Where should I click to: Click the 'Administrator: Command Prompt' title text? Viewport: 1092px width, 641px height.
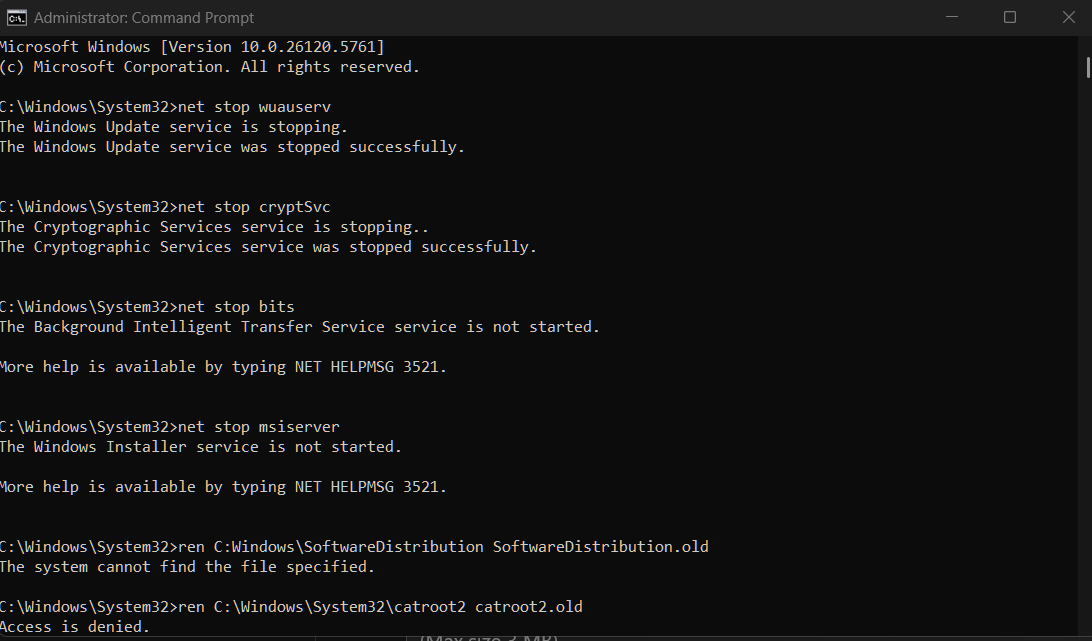(145, 17)
